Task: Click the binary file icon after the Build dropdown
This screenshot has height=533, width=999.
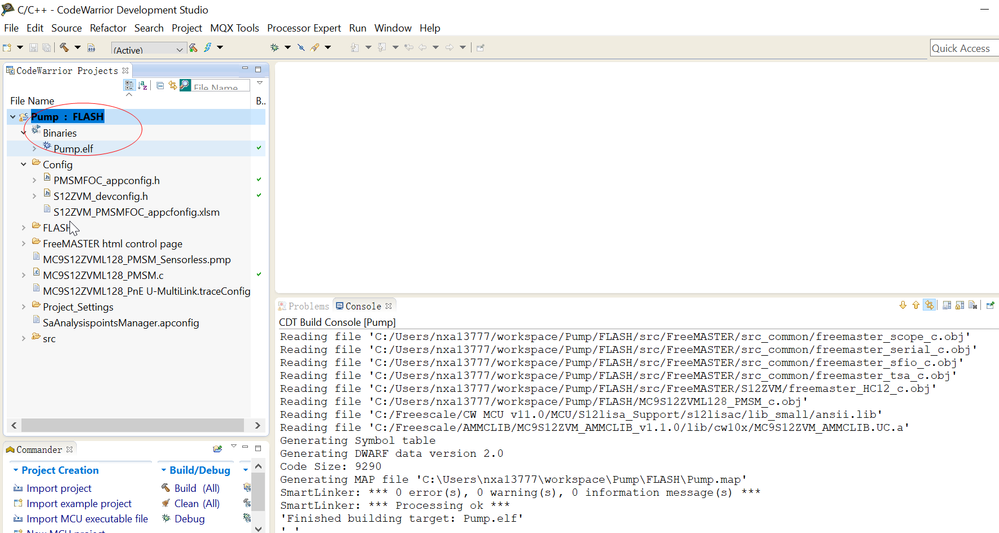Action: click(x=91, y=48)
